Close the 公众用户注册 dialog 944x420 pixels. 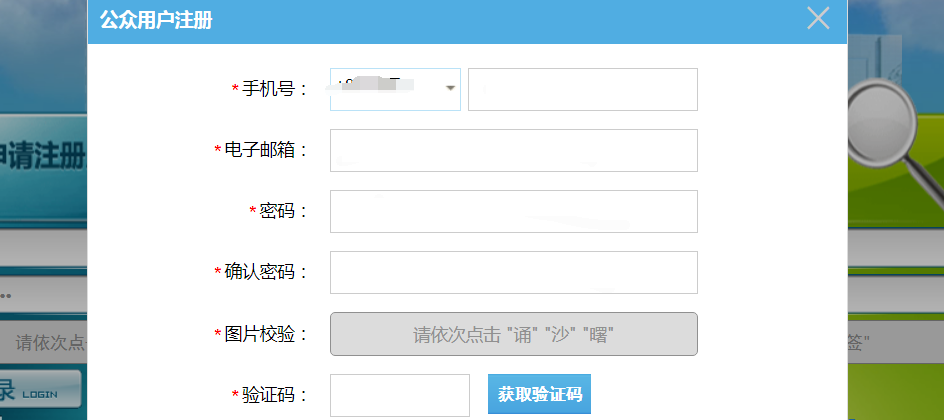point(818,19)
